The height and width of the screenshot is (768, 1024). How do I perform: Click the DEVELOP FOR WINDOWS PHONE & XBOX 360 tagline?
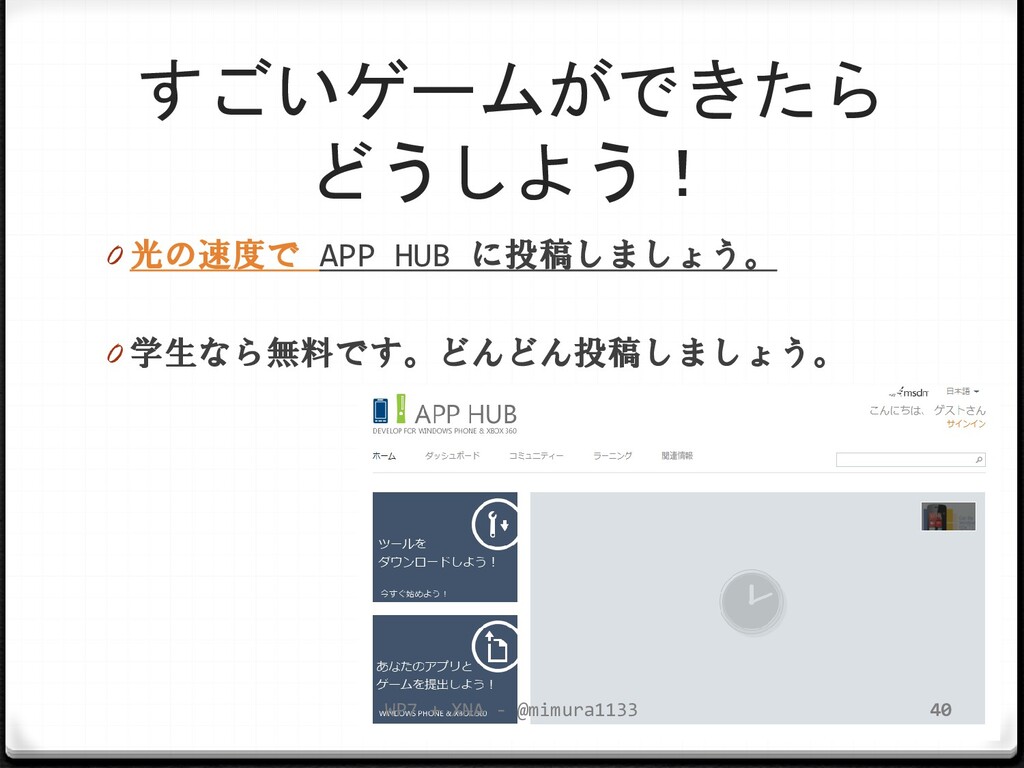(x=445, y=431)
